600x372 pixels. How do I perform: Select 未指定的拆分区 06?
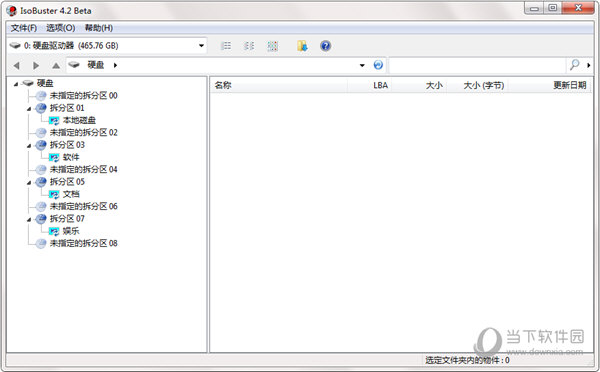pos(83,206)
